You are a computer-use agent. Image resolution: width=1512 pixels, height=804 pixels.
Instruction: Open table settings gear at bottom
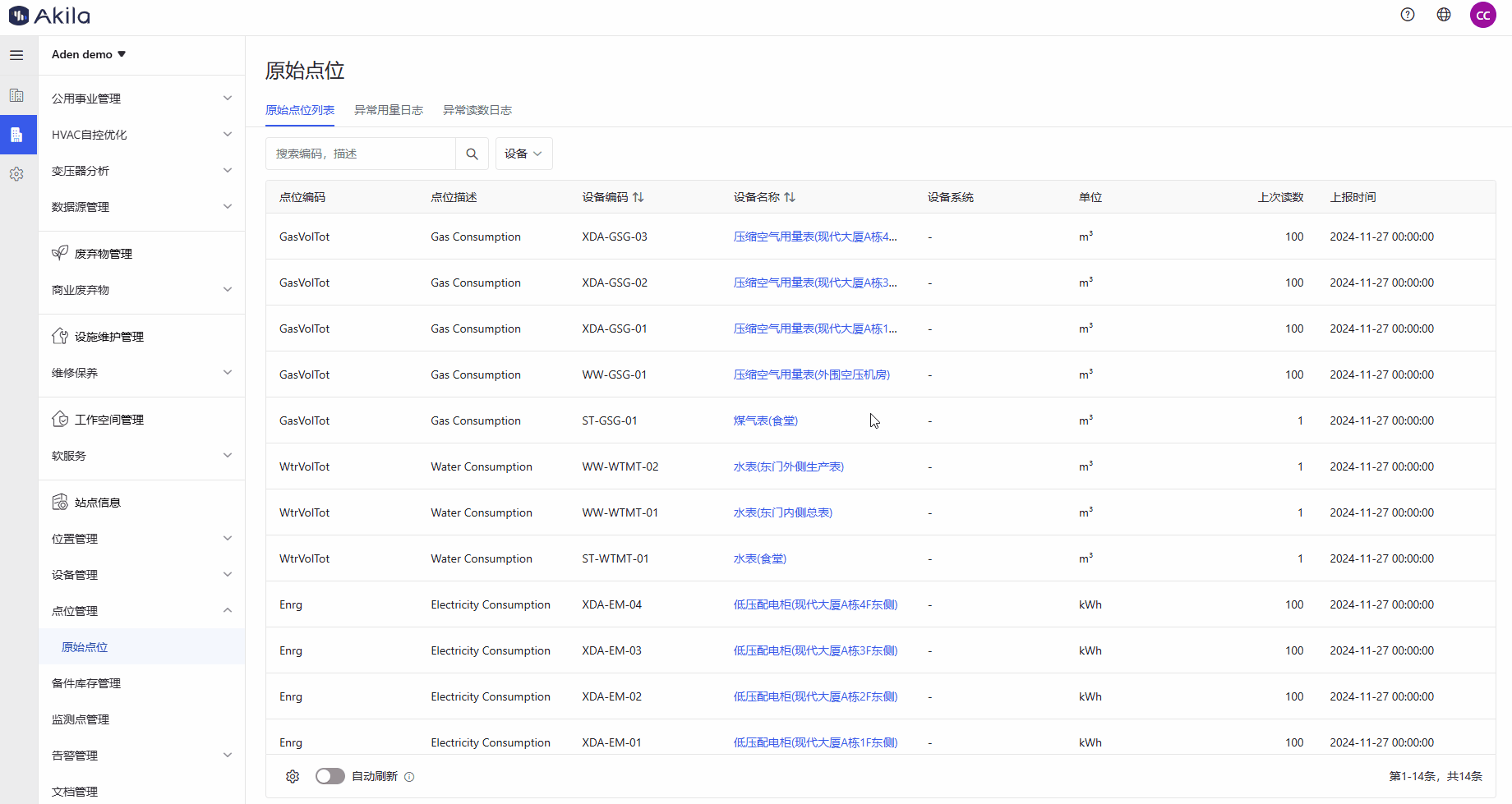(x=293, y=776)
